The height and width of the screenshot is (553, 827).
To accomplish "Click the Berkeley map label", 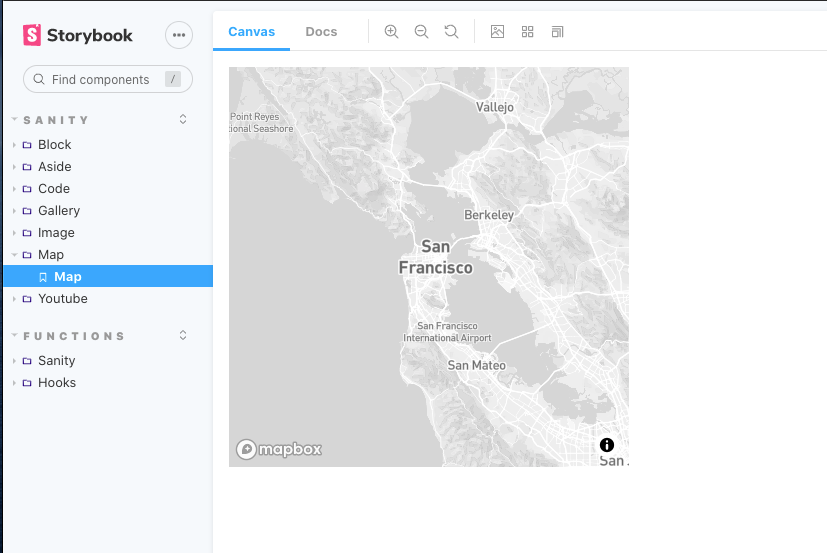I will pos(489,215).
